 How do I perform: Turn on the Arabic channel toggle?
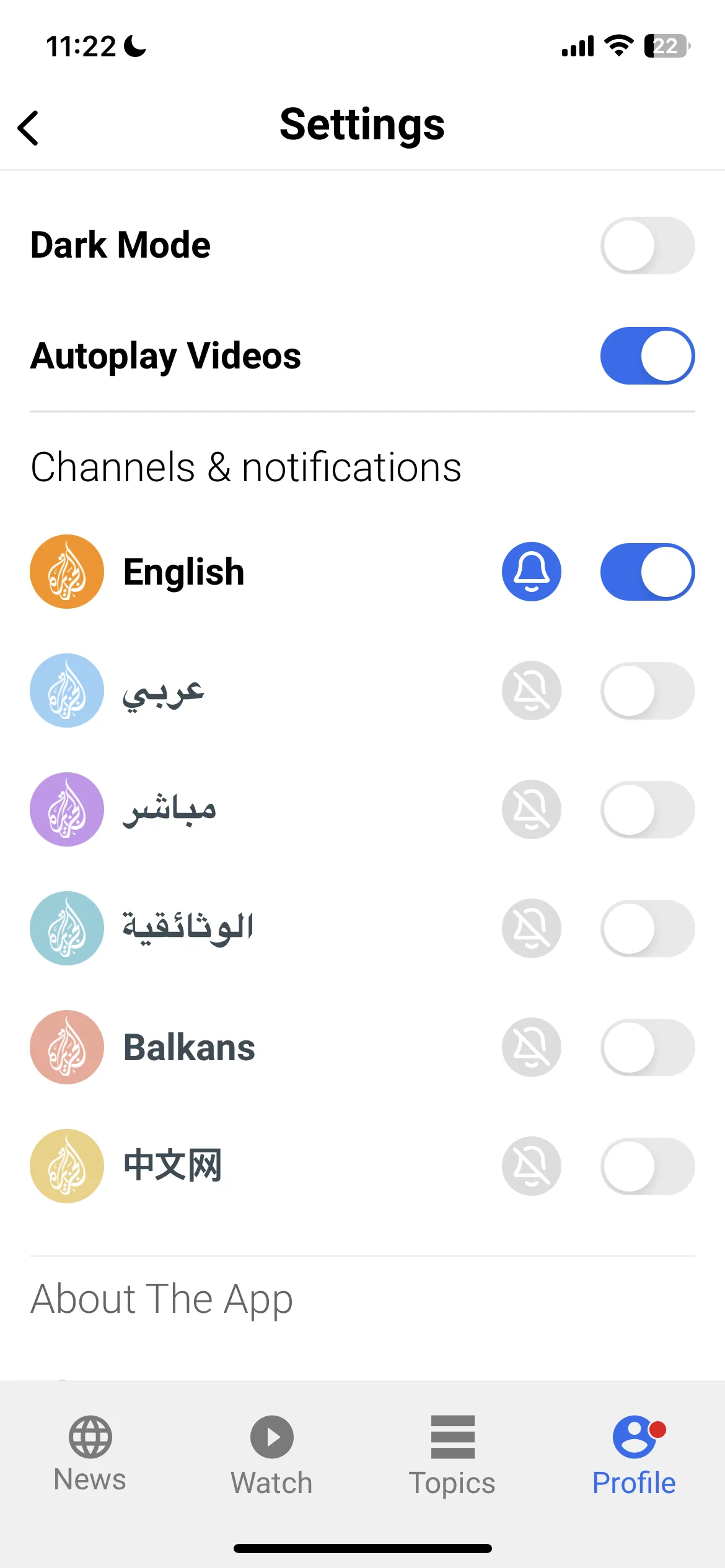coord(648,690)
